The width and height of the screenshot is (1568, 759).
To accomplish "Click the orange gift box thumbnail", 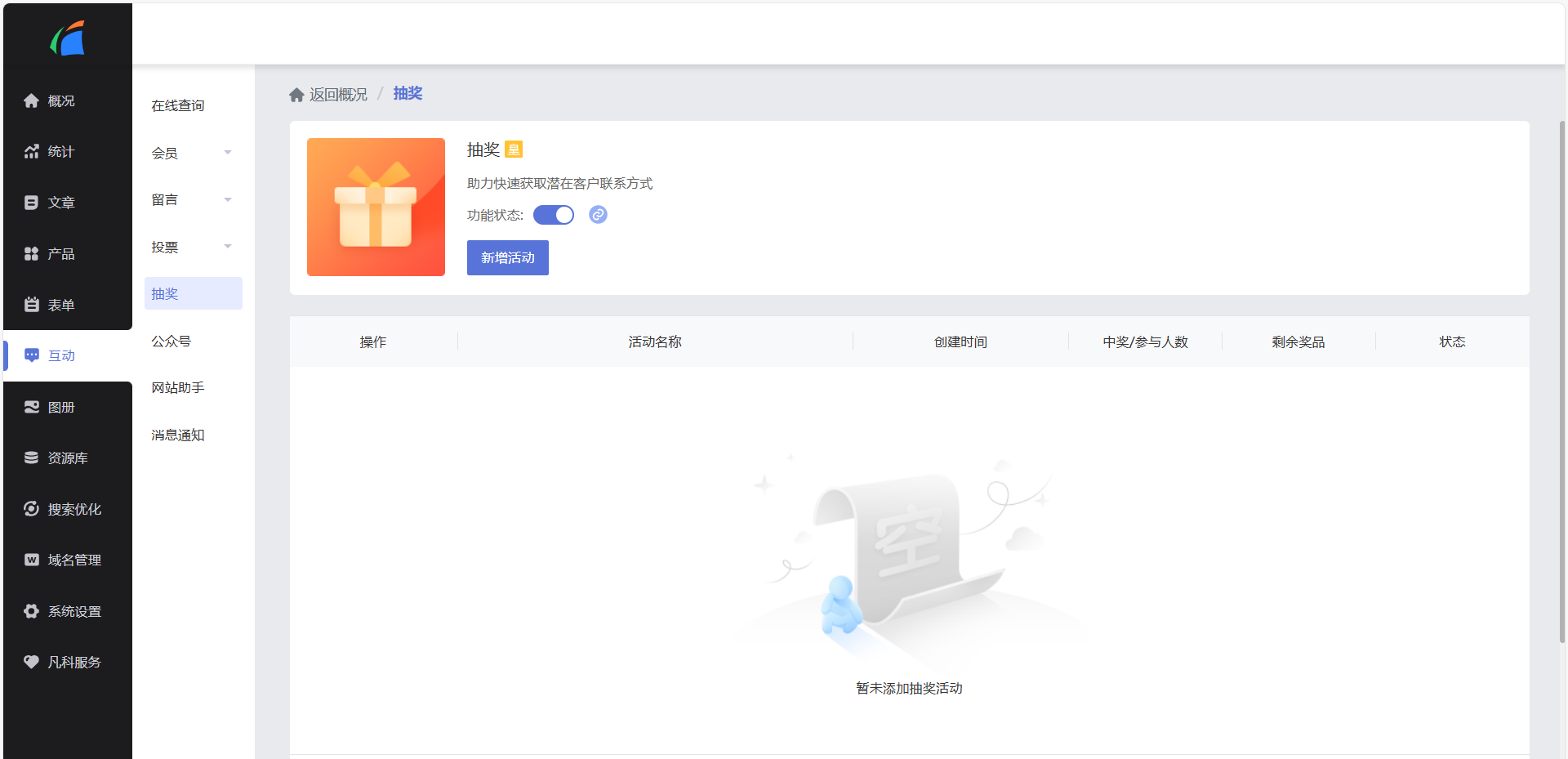I will click(x=376, y=207).
